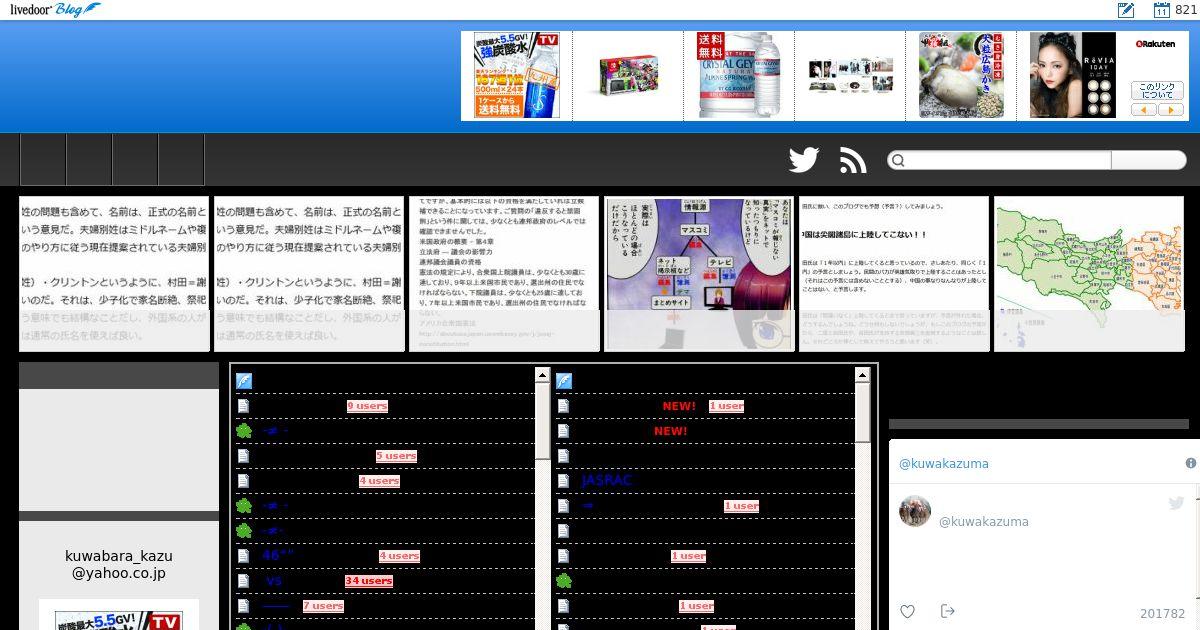
Task: Show next Rakuten ad with right arrow
Action: [x=1171, y=110]
